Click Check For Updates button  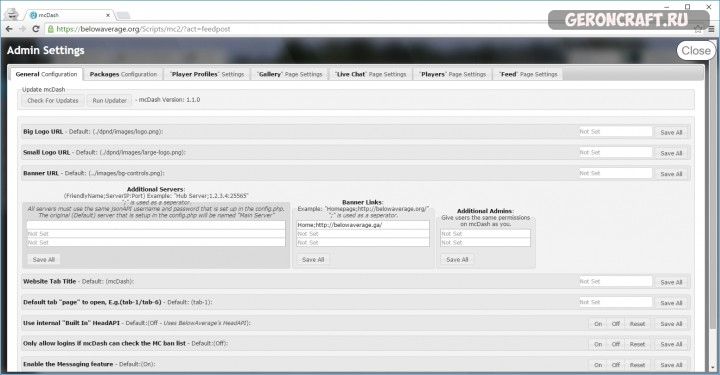coord(53,101)
